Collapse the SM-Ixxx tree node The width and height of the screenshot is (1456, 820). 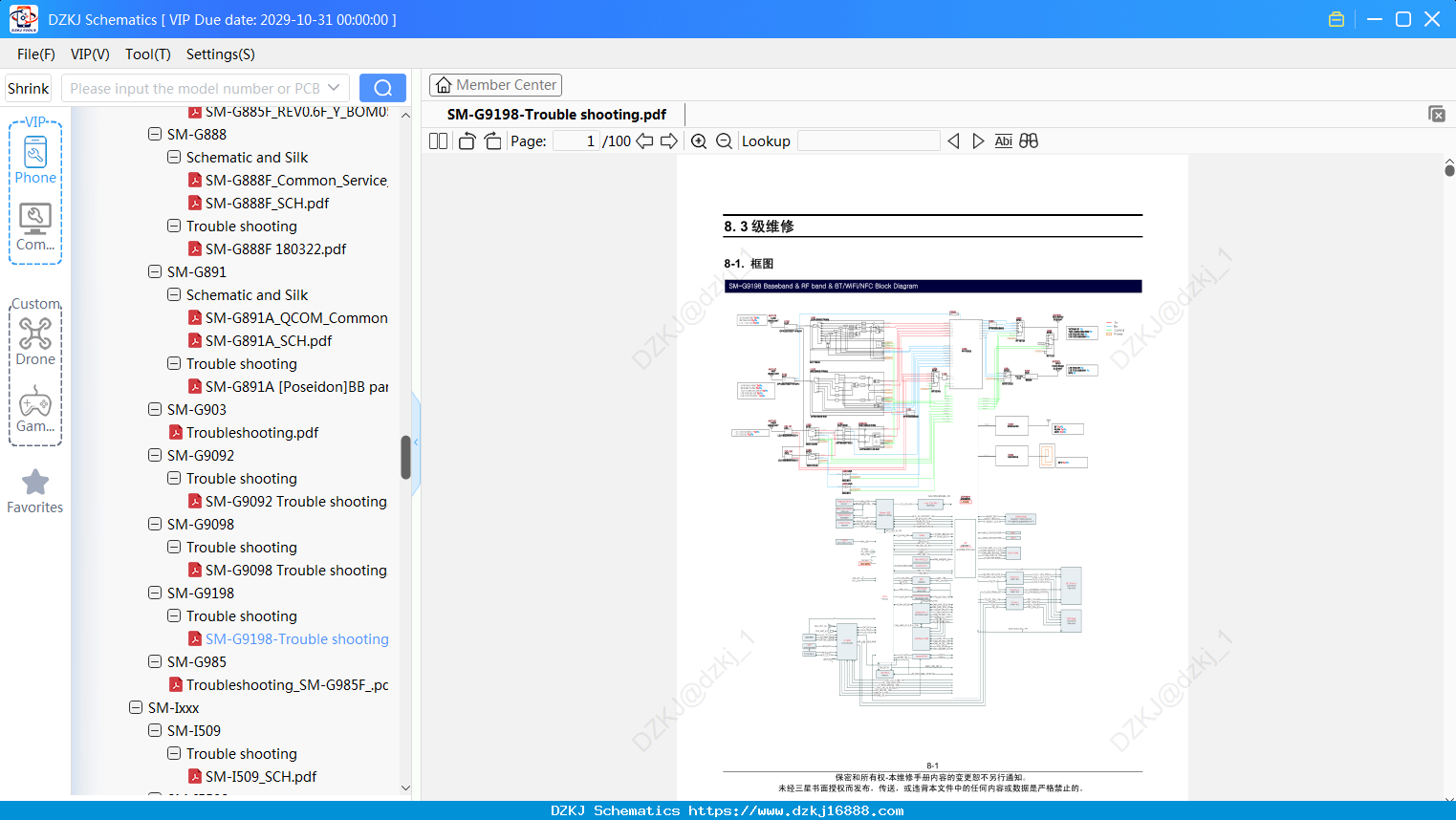(x=136, y=707)
